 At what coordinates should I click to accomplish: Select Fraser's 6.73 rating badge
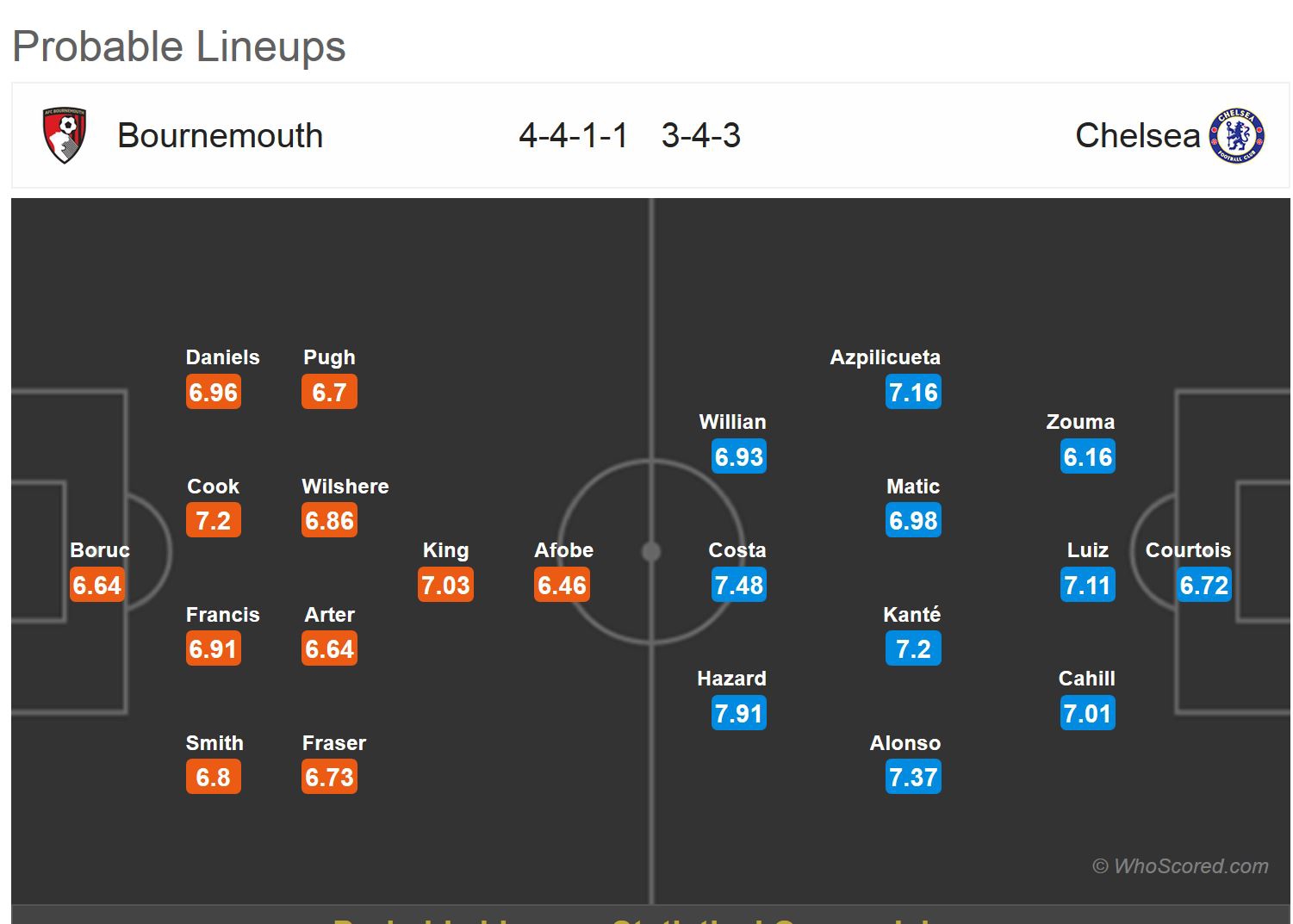(329, 778)
